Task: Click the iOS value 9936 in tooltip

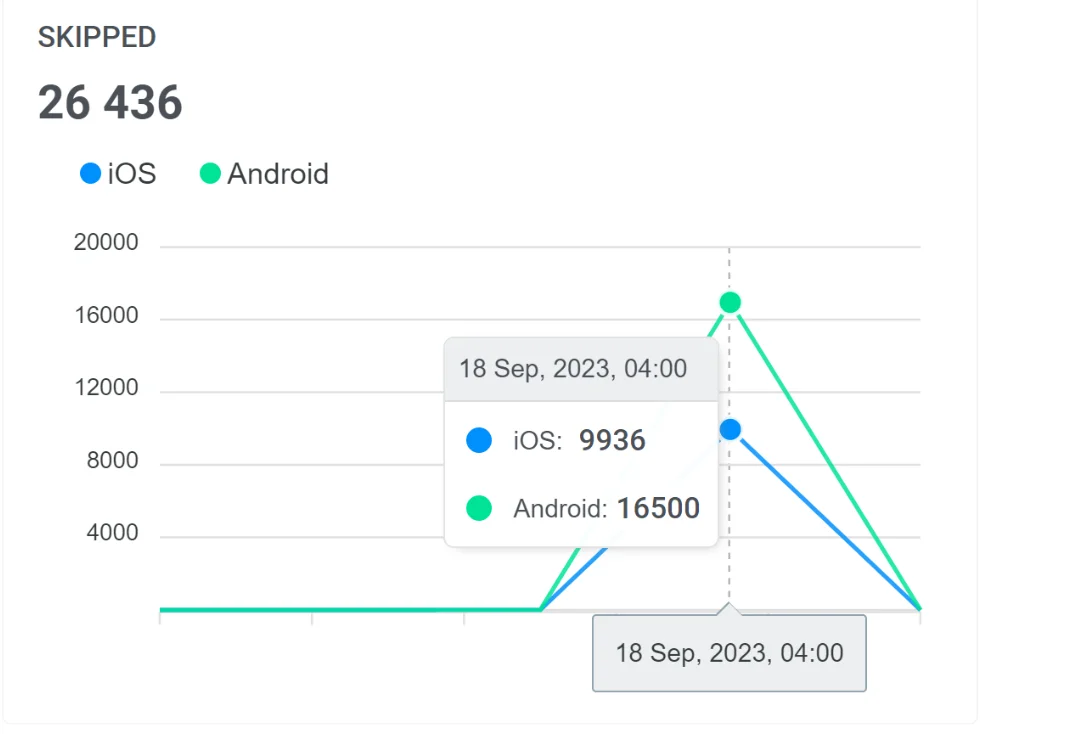Action: [613, 440]
